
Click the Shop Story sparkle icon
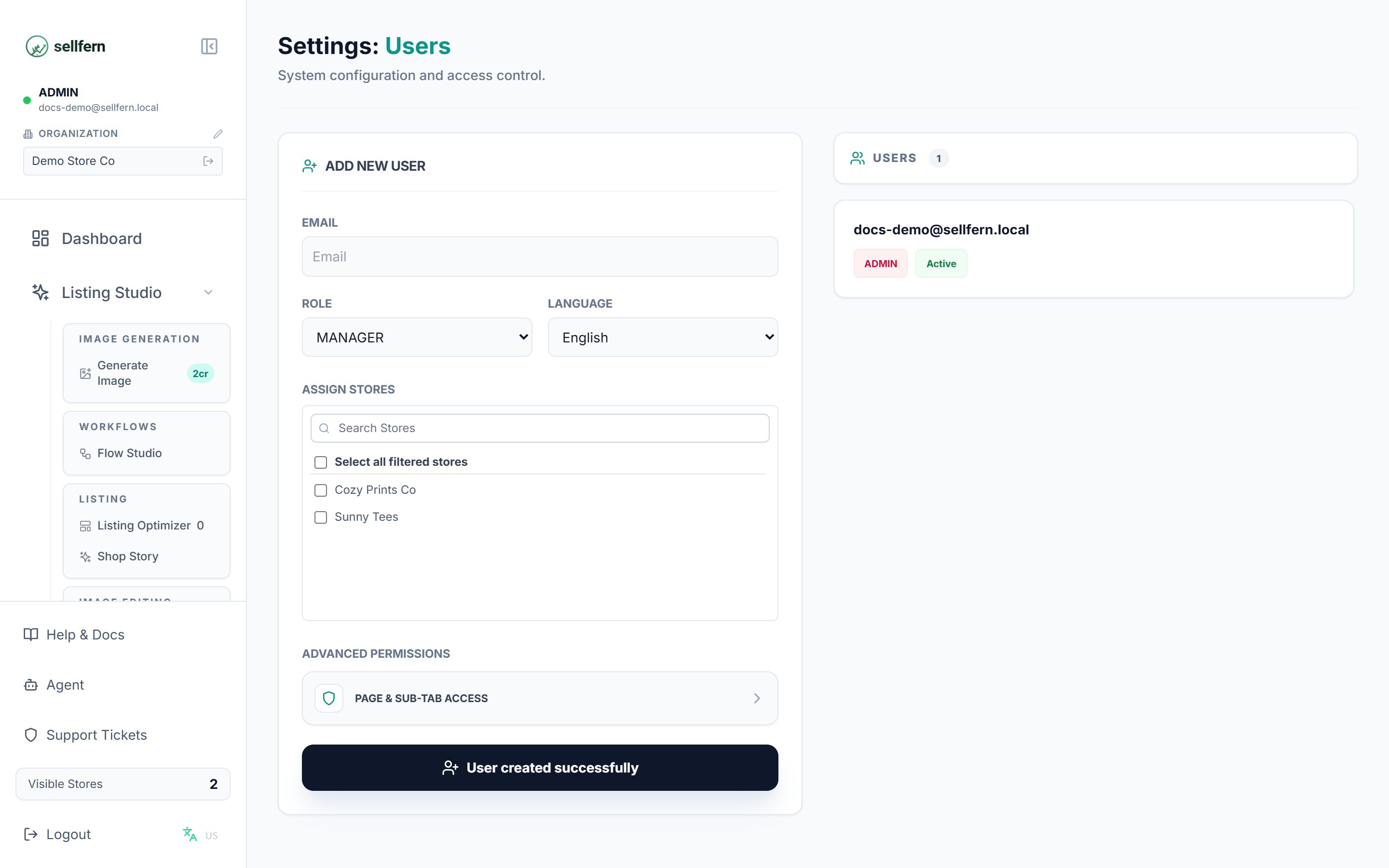(85, 557)
